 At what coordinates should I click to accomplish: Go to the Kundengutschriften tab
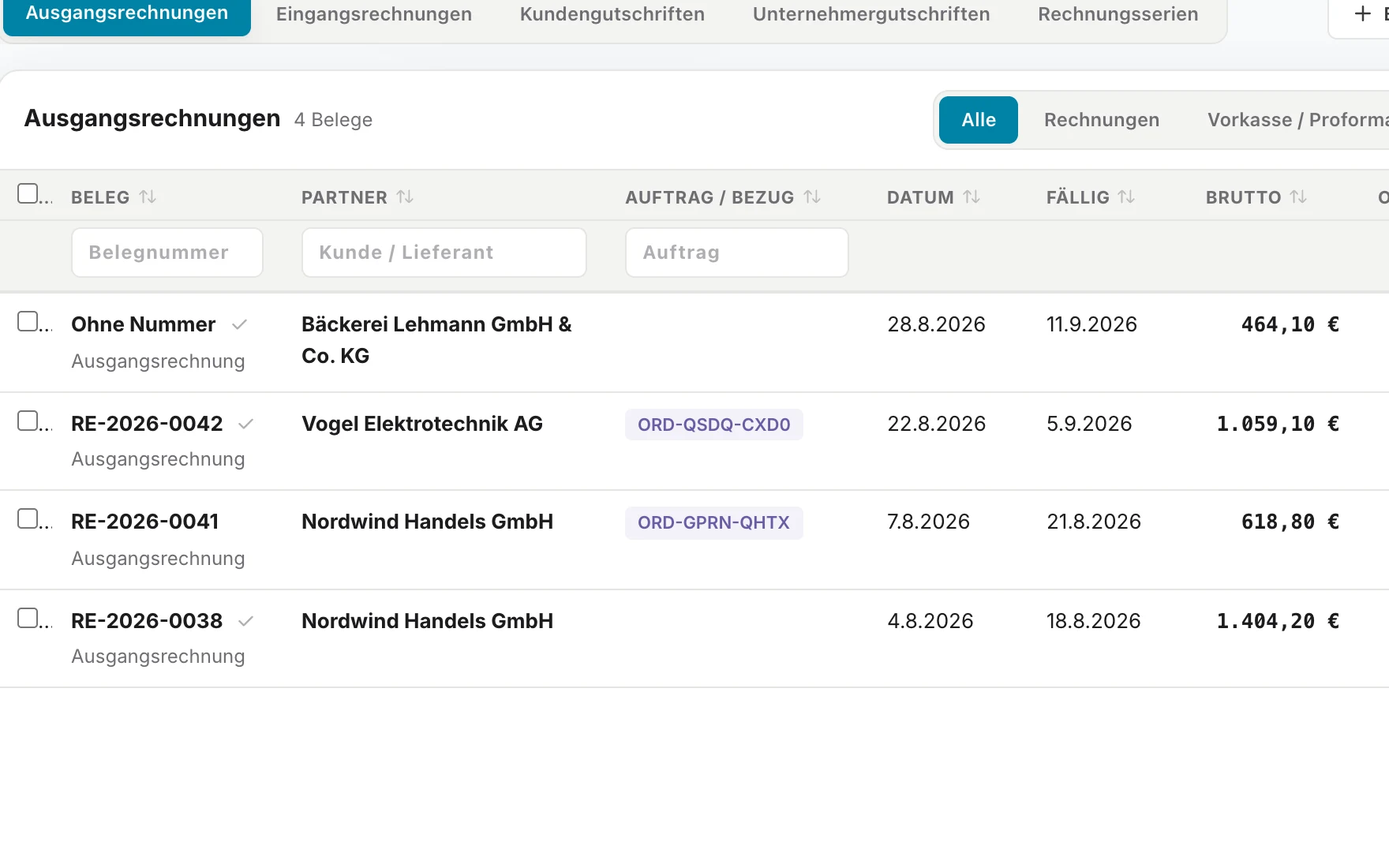click(x=612, y=14)
